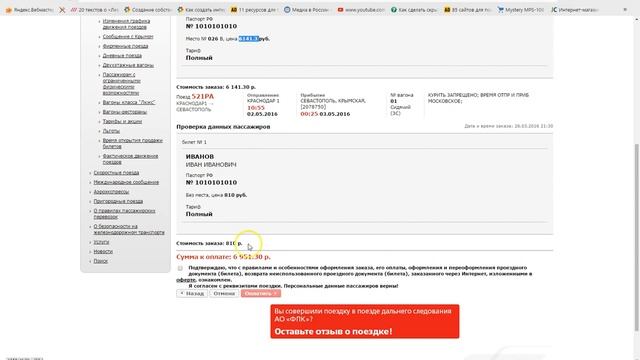This screenshot has width=640, height=360.
Task: Open 'Новости' sidebar section
Action: pos(103,252)
